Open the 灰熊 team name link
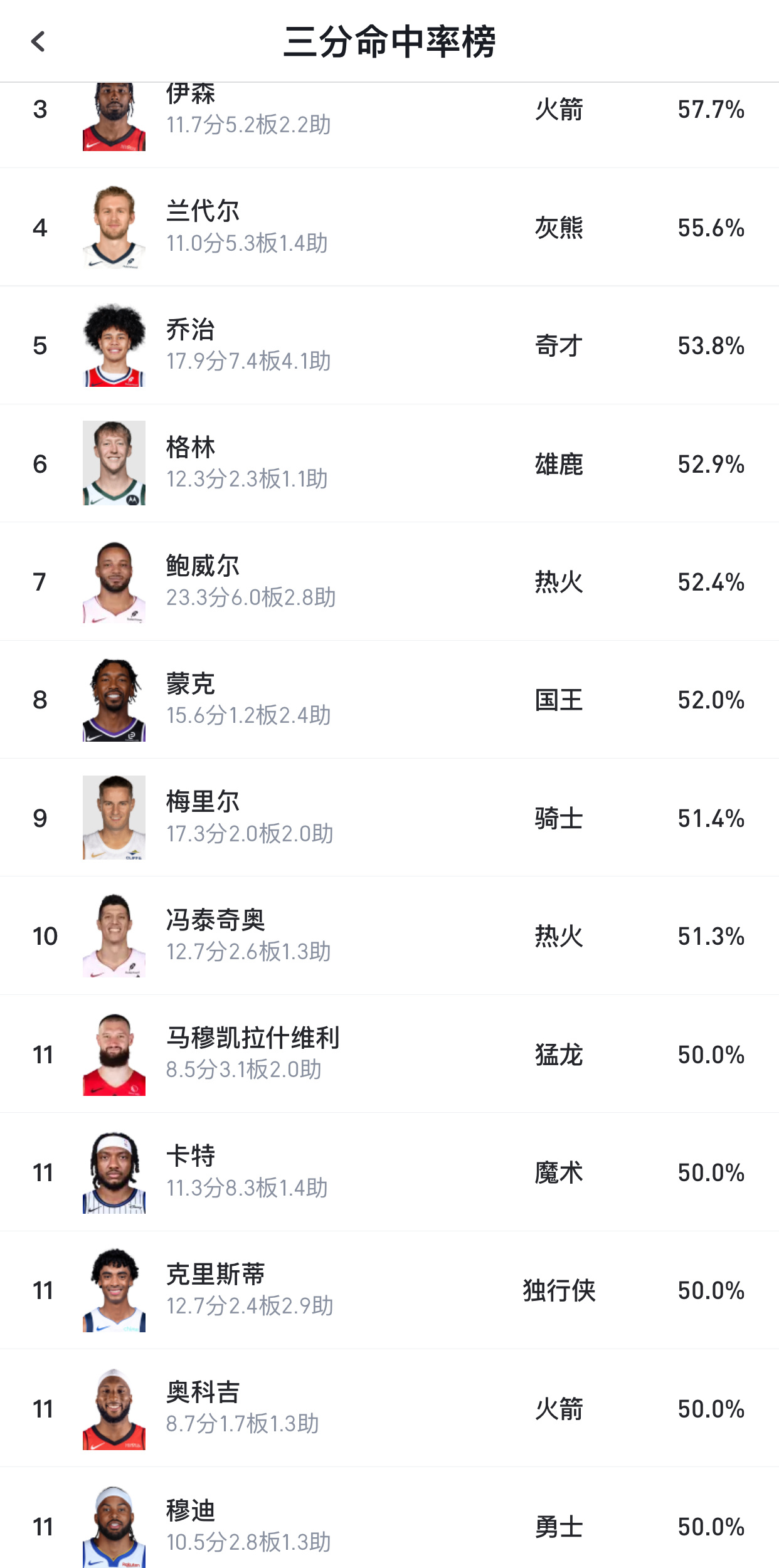Screen dimensions: 779x1568 coord(559,228)
